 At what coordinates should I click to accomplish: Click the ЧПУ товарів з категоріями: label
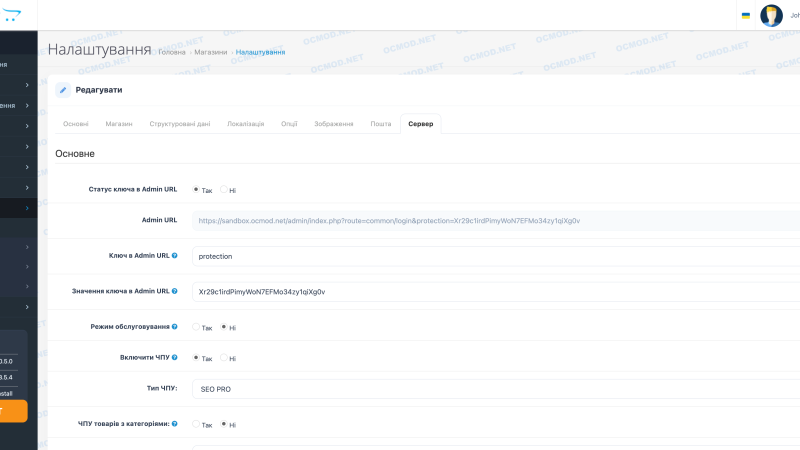(124, 424)
